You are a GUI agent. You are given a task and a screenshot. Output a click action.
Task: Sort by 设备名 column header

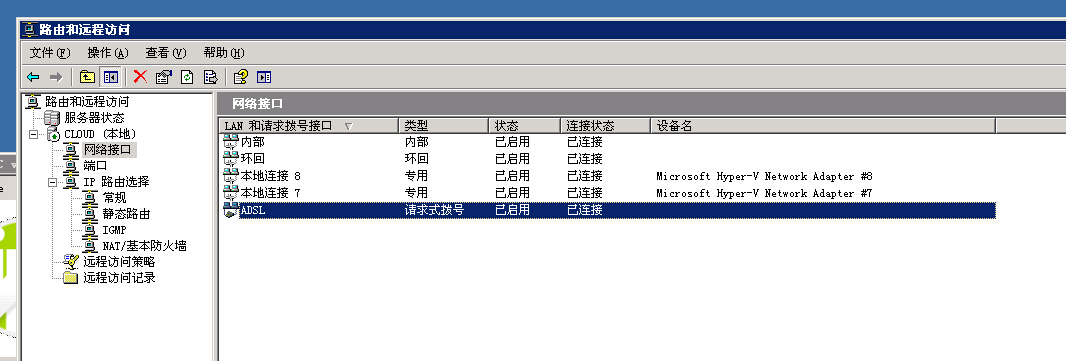click(823, 126)
